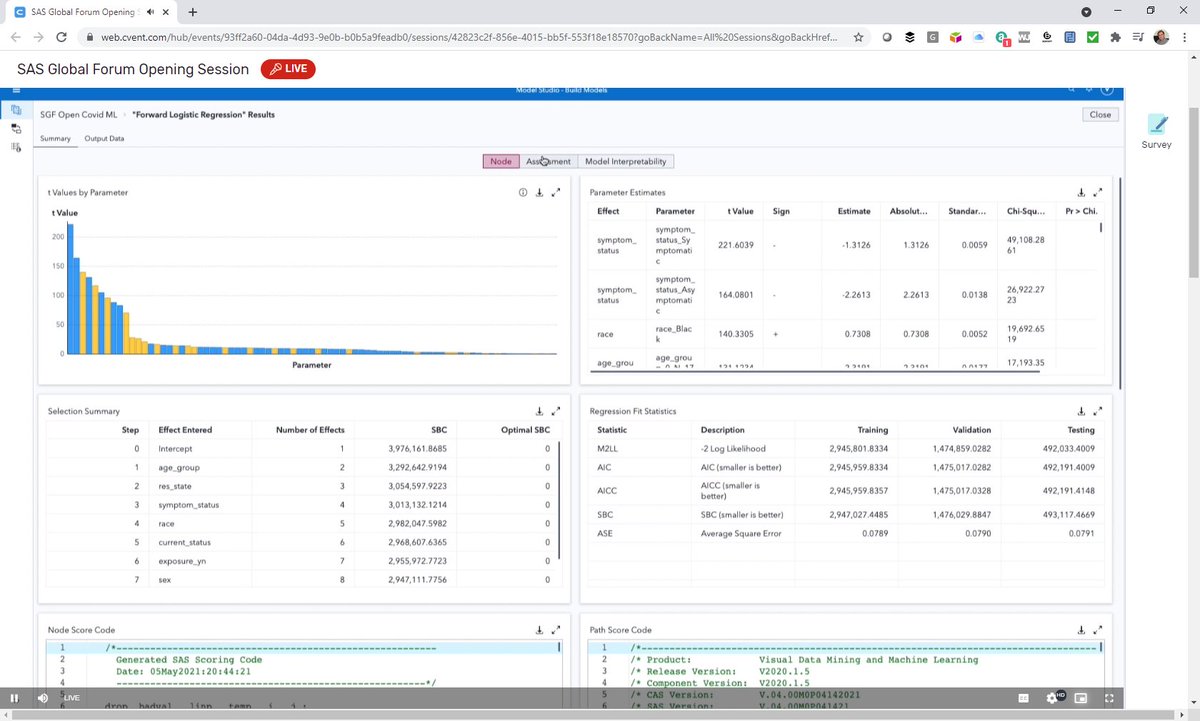Expand the Node Score Code panel

556,630
